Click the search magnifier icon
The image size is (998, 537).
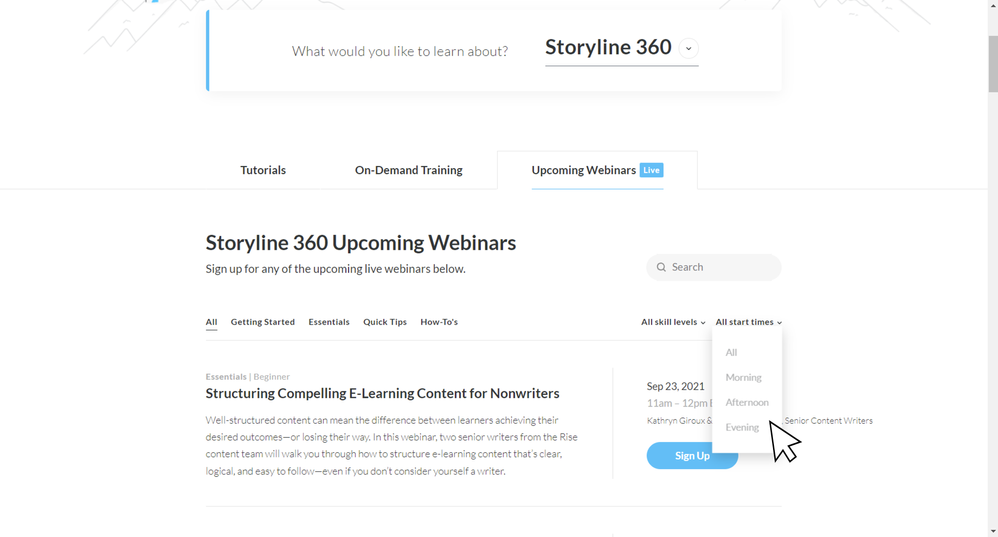pyautogui.click(x=661, y=267)
